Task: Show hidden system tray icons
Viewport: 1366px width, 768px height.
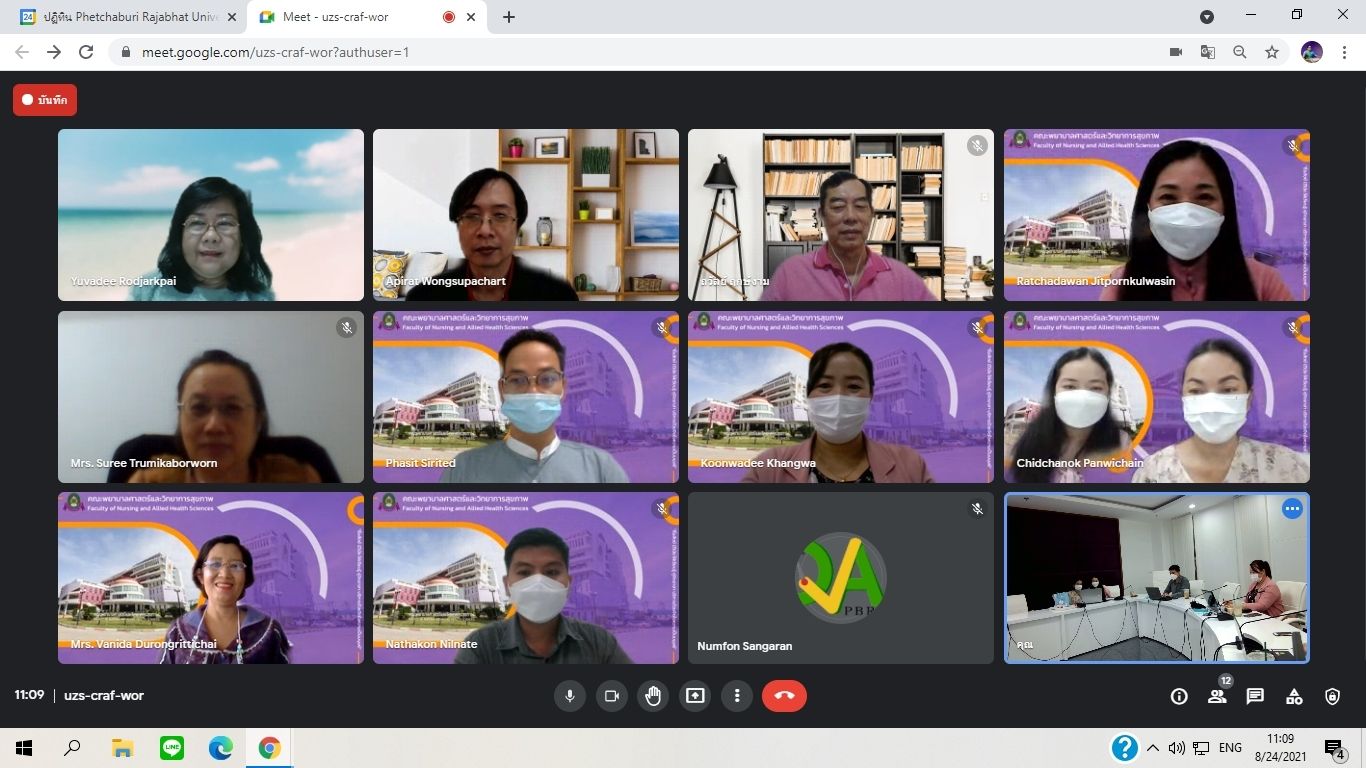Action: click(1152, 748)
